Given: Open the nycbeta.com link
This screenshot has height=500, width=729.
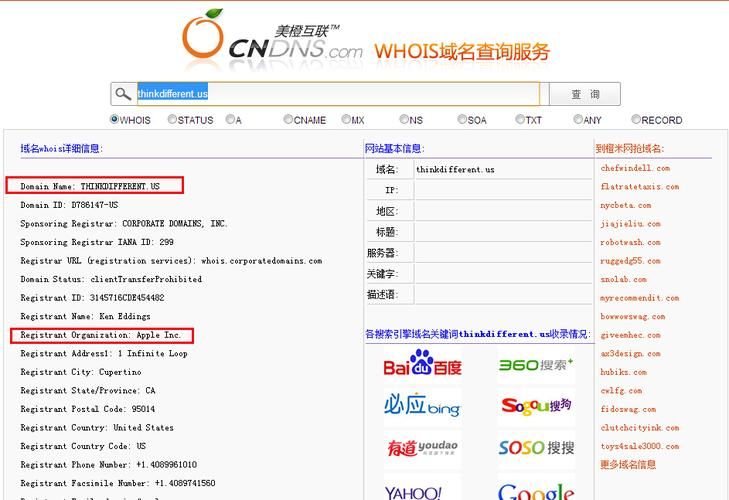Looking at the screenshot, I should pyautogui.click(x=626, y=205).
